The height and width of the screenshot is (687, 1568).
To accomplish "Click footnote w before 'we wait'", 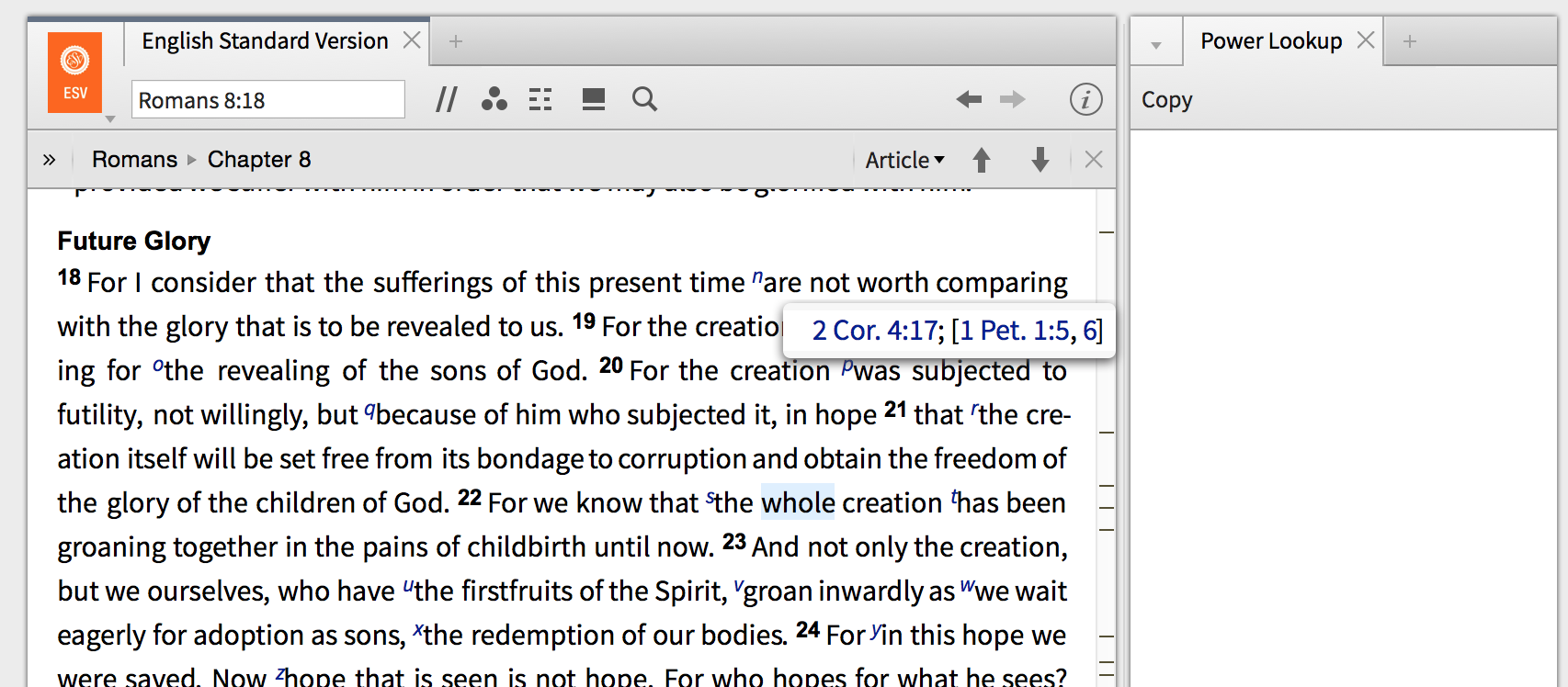I will click(967, 586).
